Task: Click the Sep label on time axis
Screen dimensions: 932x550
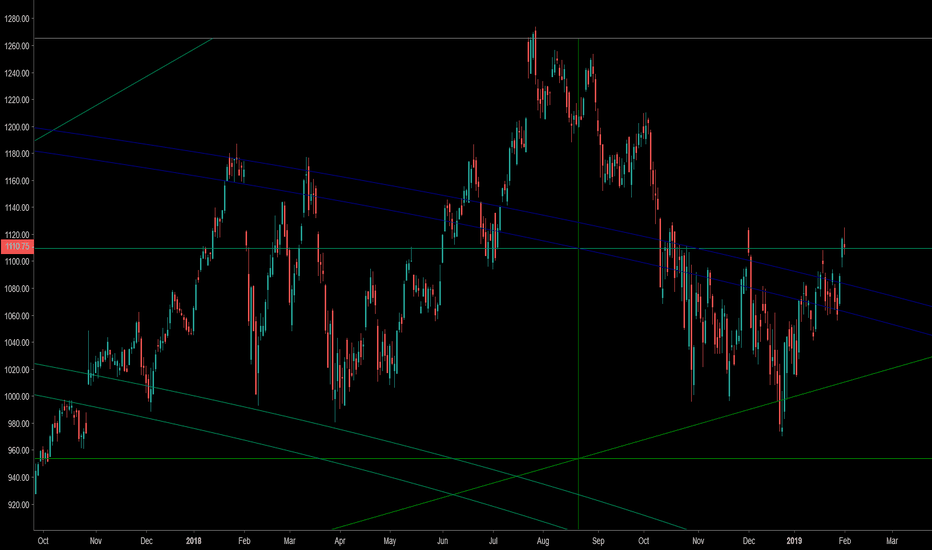Action: [x=598, y=541]
